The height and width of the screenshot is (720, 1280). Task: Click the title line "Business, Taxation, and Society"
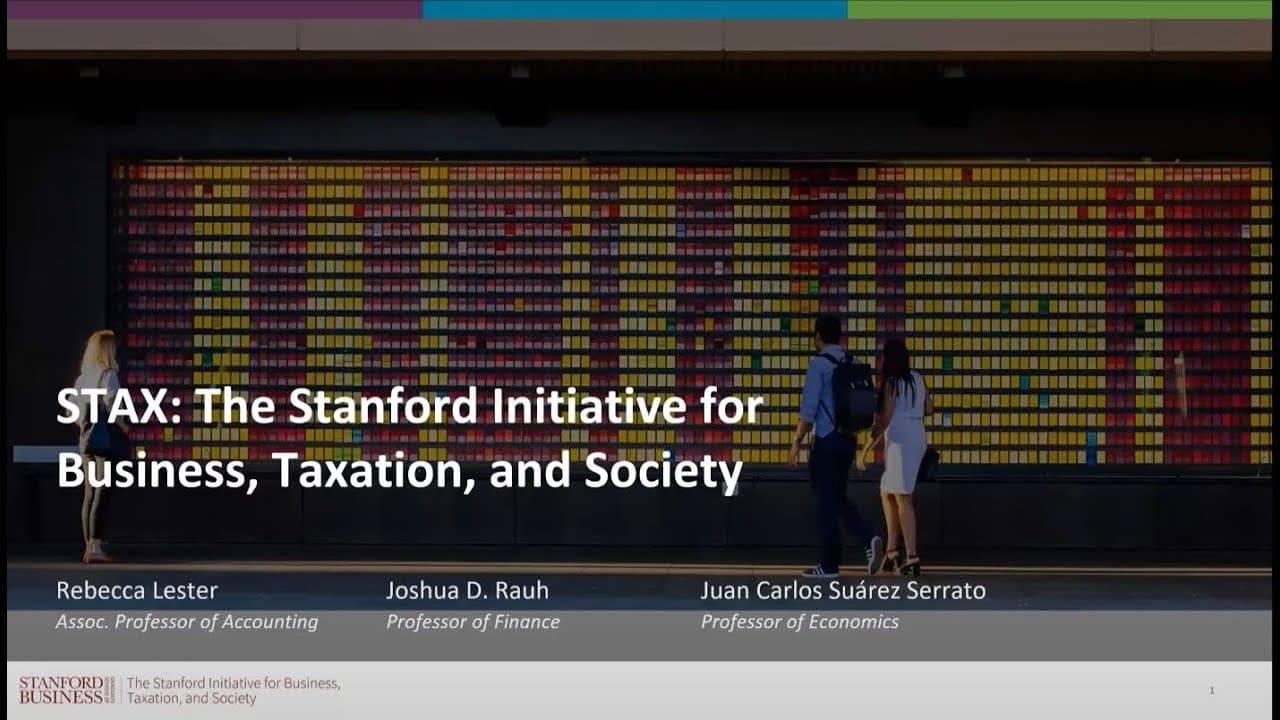pos(400,473)
